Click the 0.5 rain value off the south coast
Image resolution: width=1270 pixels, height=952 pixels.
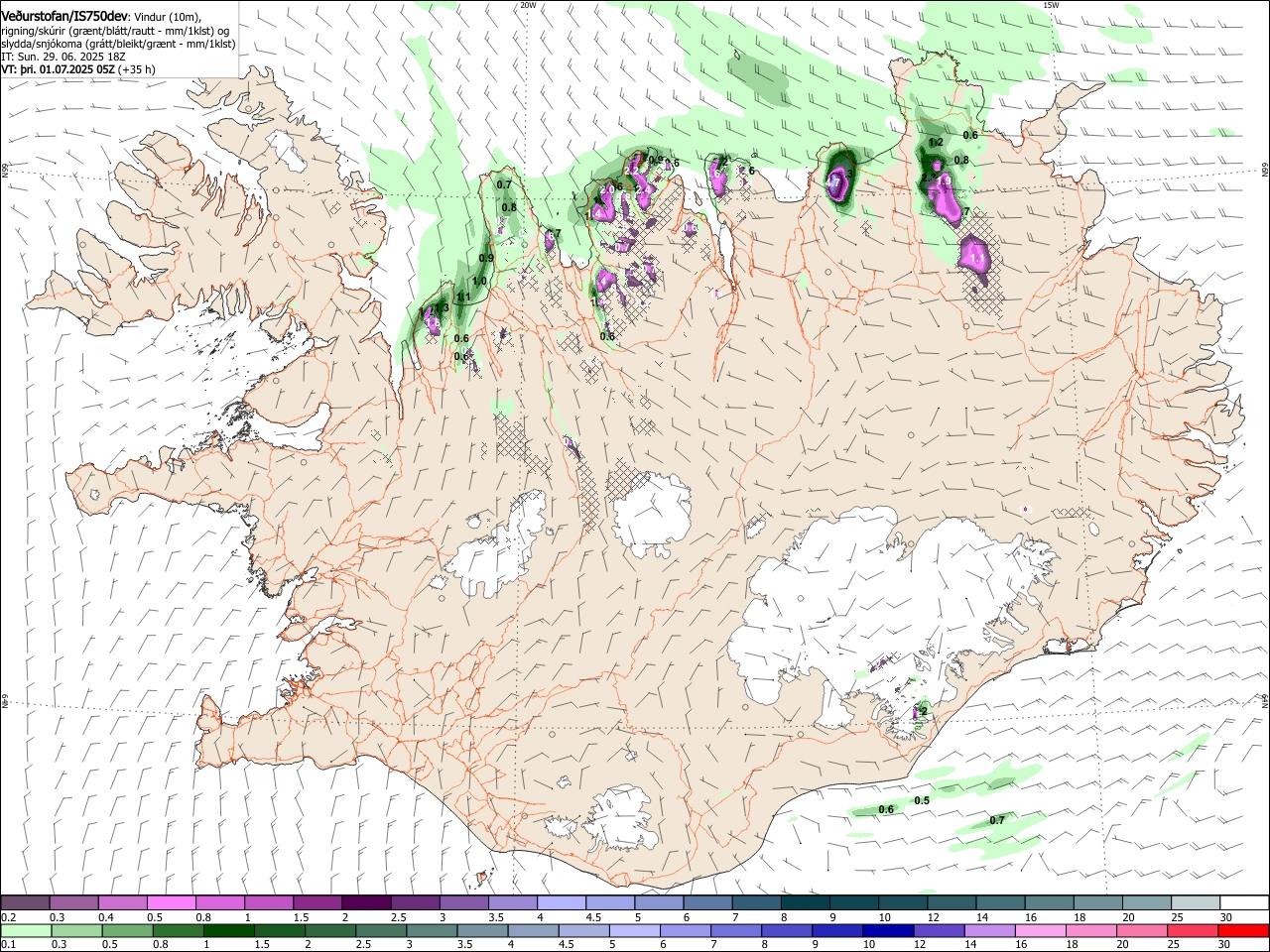tap(922, 800)
